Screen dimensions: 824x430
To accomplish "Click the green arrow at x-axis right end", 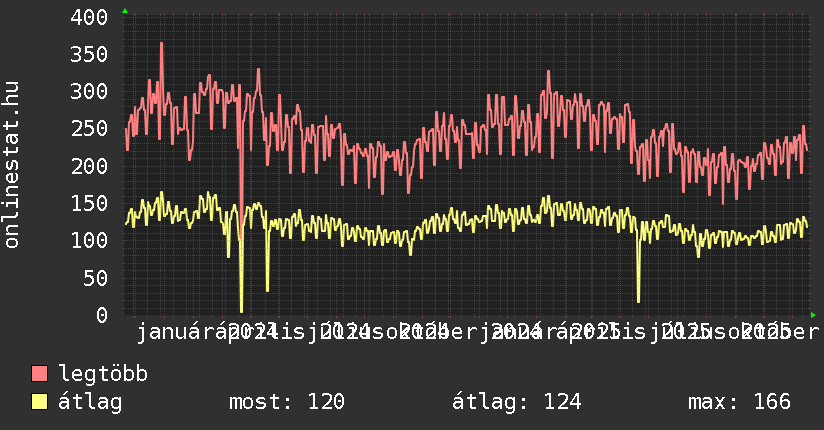I will [815, 314].
